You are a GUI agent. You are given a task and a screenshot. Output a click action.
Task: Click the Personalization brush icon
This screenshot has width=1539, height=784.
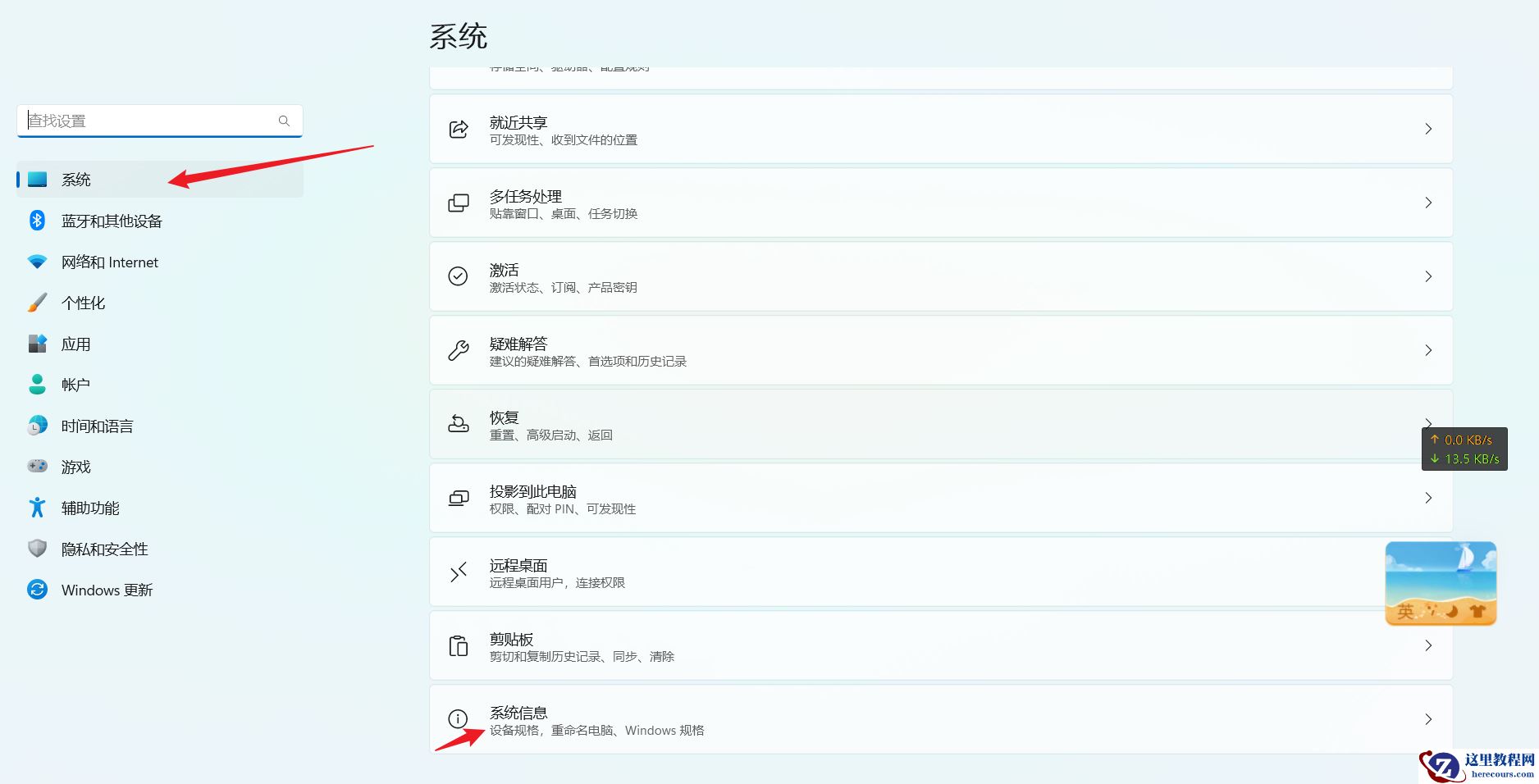37,303
